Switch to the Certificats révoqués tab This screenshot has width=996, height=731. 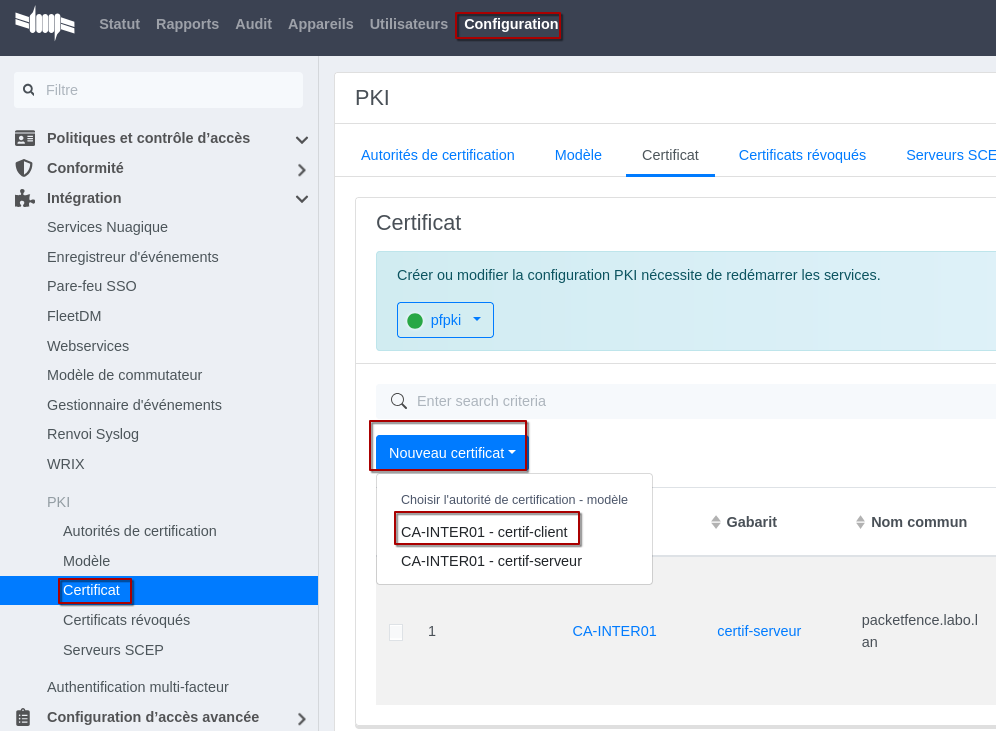(802, 155)
